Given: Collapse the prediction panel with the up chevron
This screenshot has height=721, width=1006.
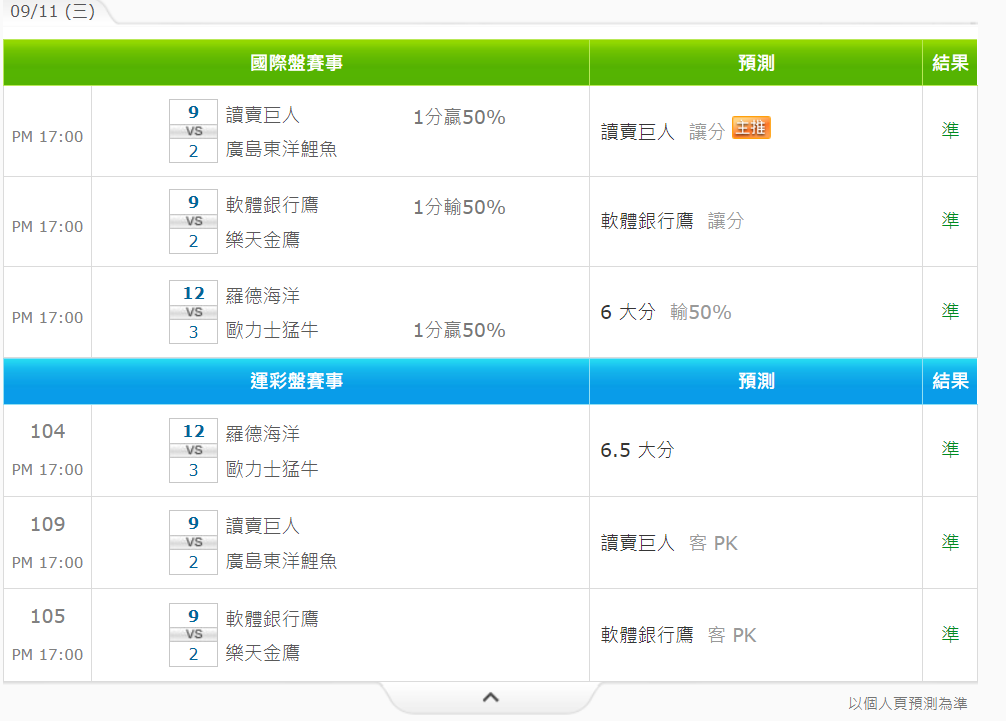Looking at the screenshot, I should (491, 697).
